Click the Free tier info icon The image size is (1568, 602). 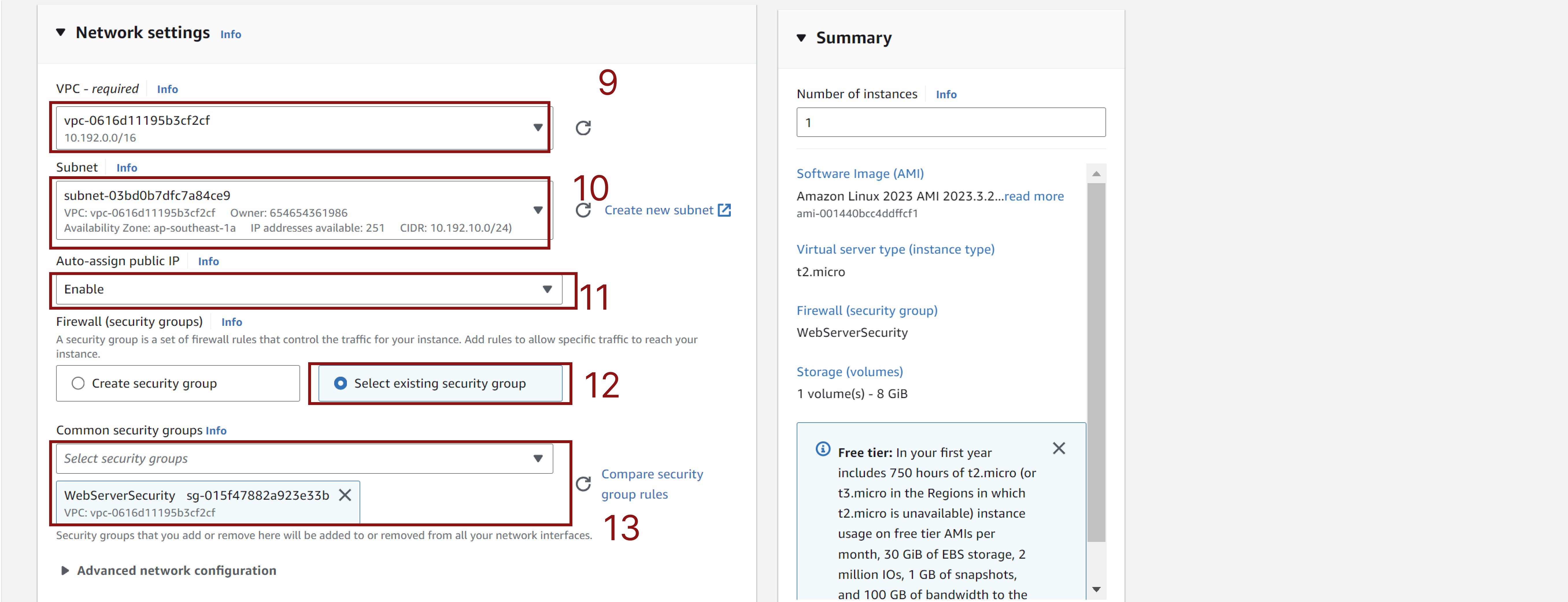pyautogui.click(x=823, y=449)
